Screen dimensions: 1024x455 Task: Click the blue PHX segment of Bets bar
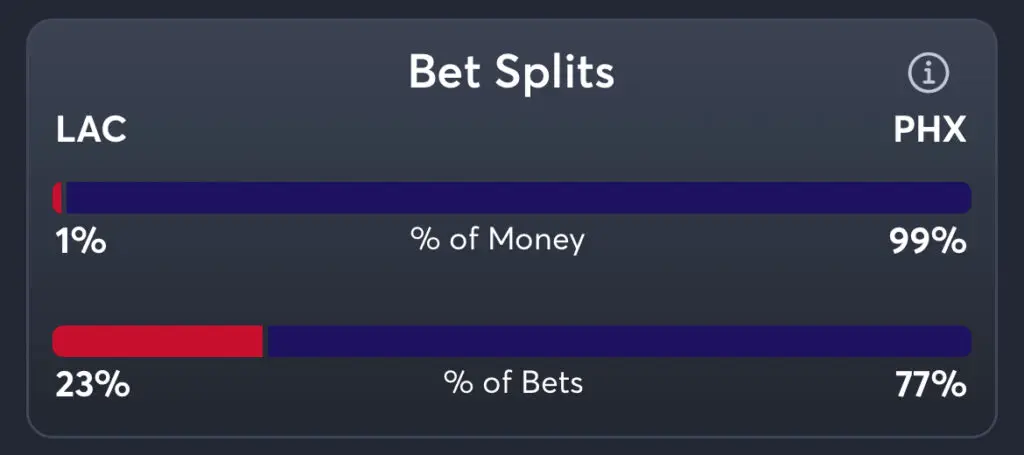(617, 341)
